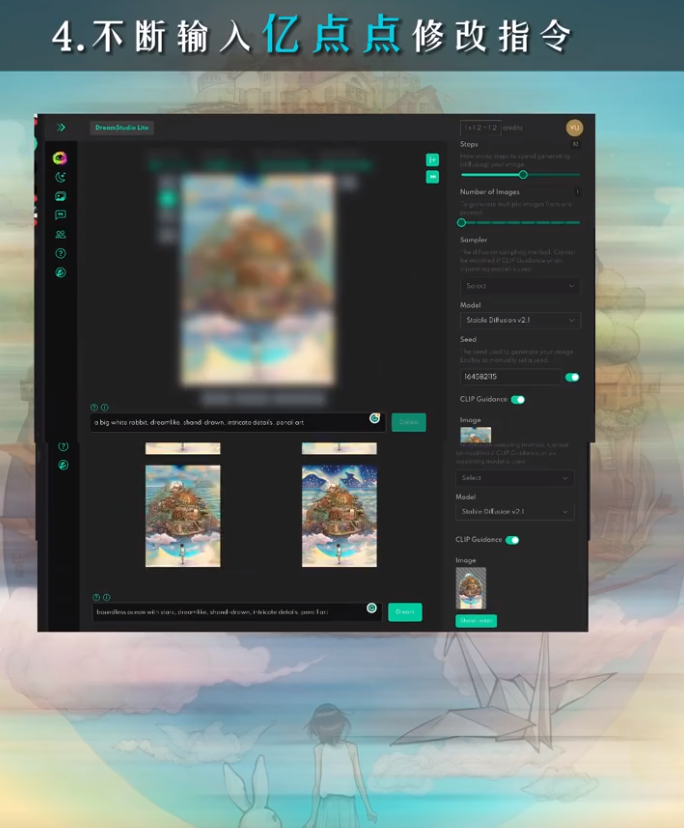This screenshot has height=828, width=684.
Task: Click the Show editor button
Action: coord(476,621)
